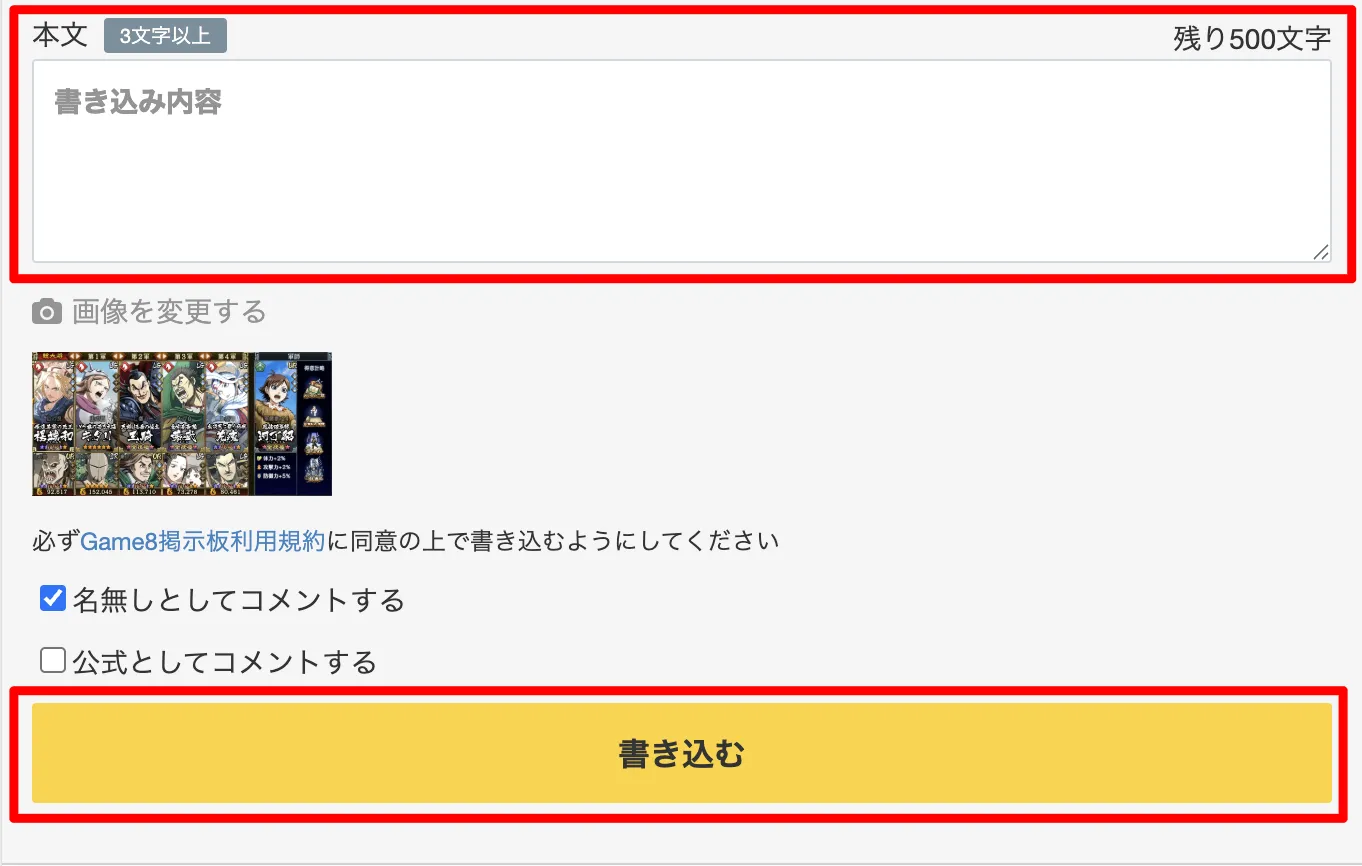Click the 残り500文字 character counter
This screenshot has width=1362, height=866.
click(x=1252, y=39)
